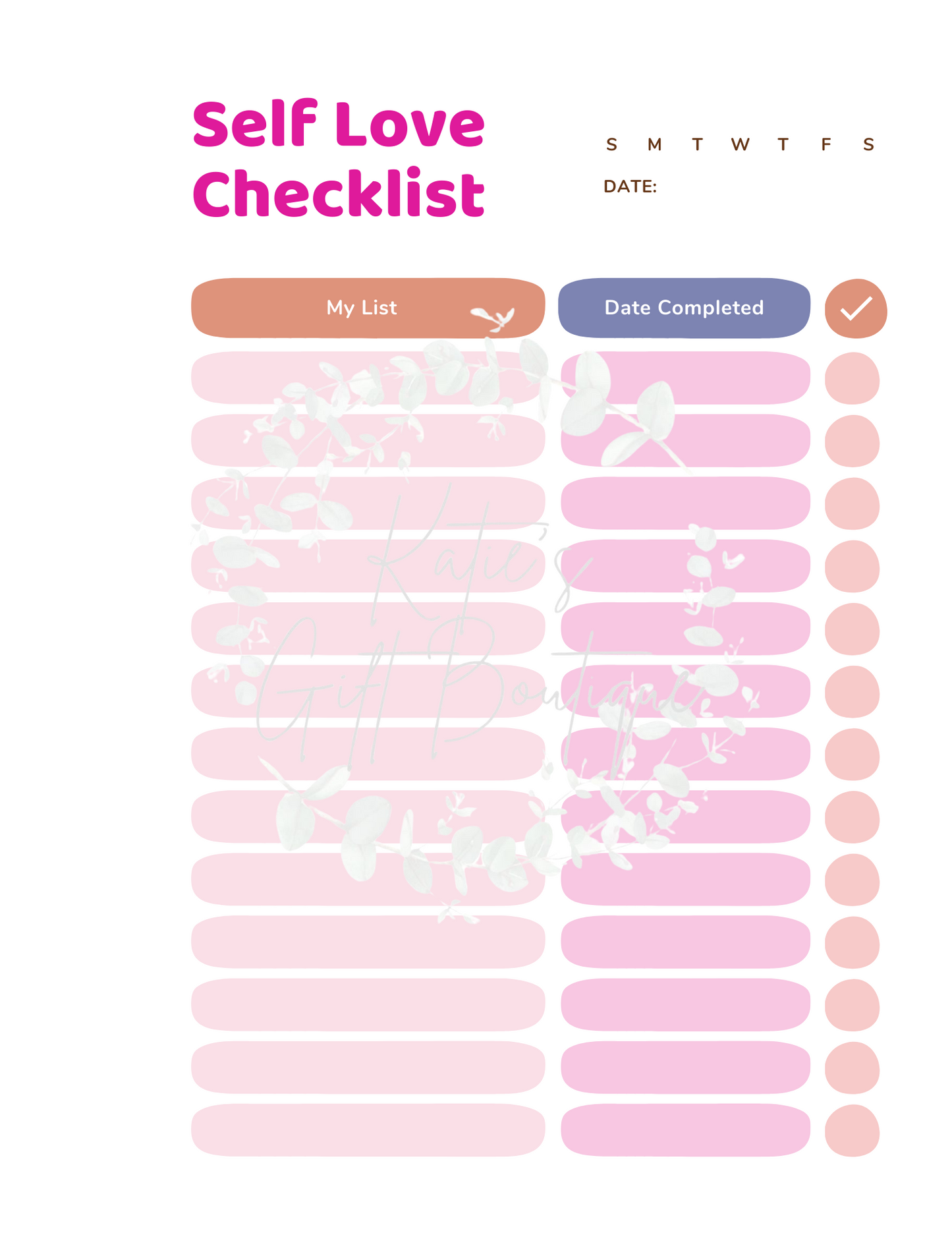952x1233 pixels.
Task: Click the last My List entry bar
Action: coord(368,1130)
